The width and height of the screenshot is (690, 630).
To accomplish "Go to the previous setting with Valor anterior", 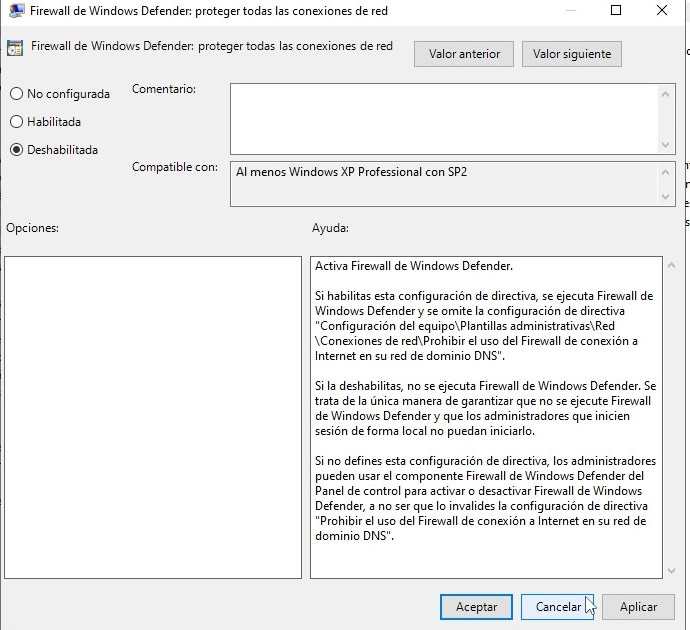I will (x=464, y=54).
